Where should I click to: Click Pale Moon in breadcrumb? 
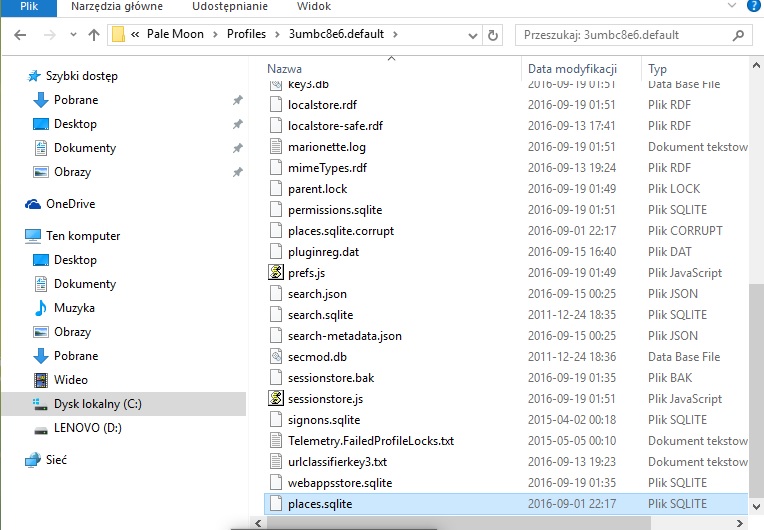point(175,34)
